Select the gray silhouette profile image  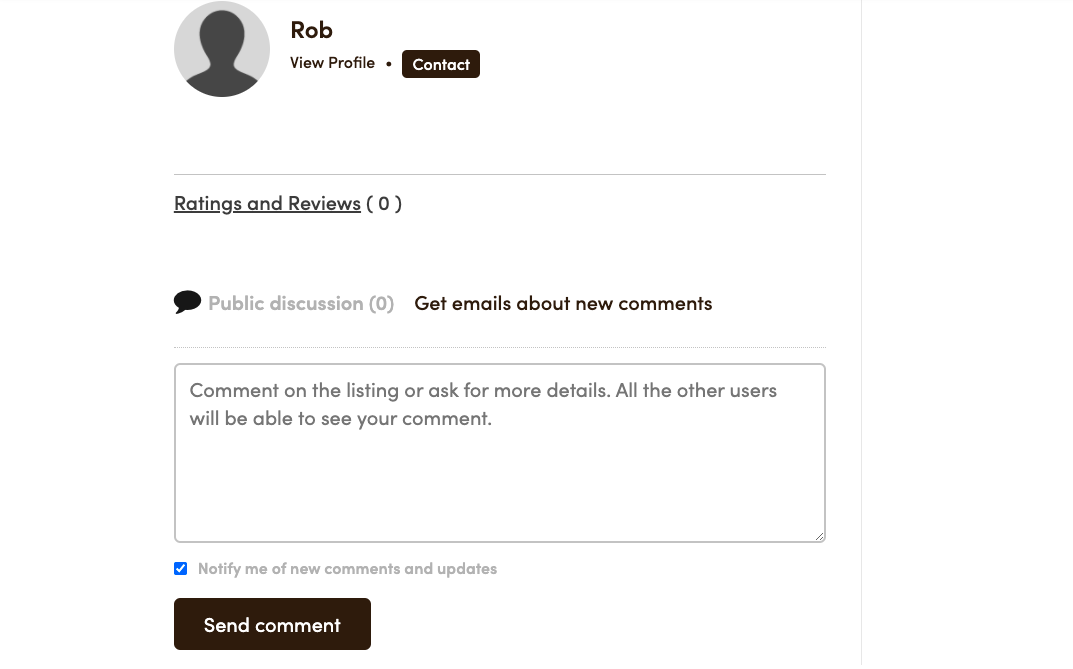coord(222,49)
